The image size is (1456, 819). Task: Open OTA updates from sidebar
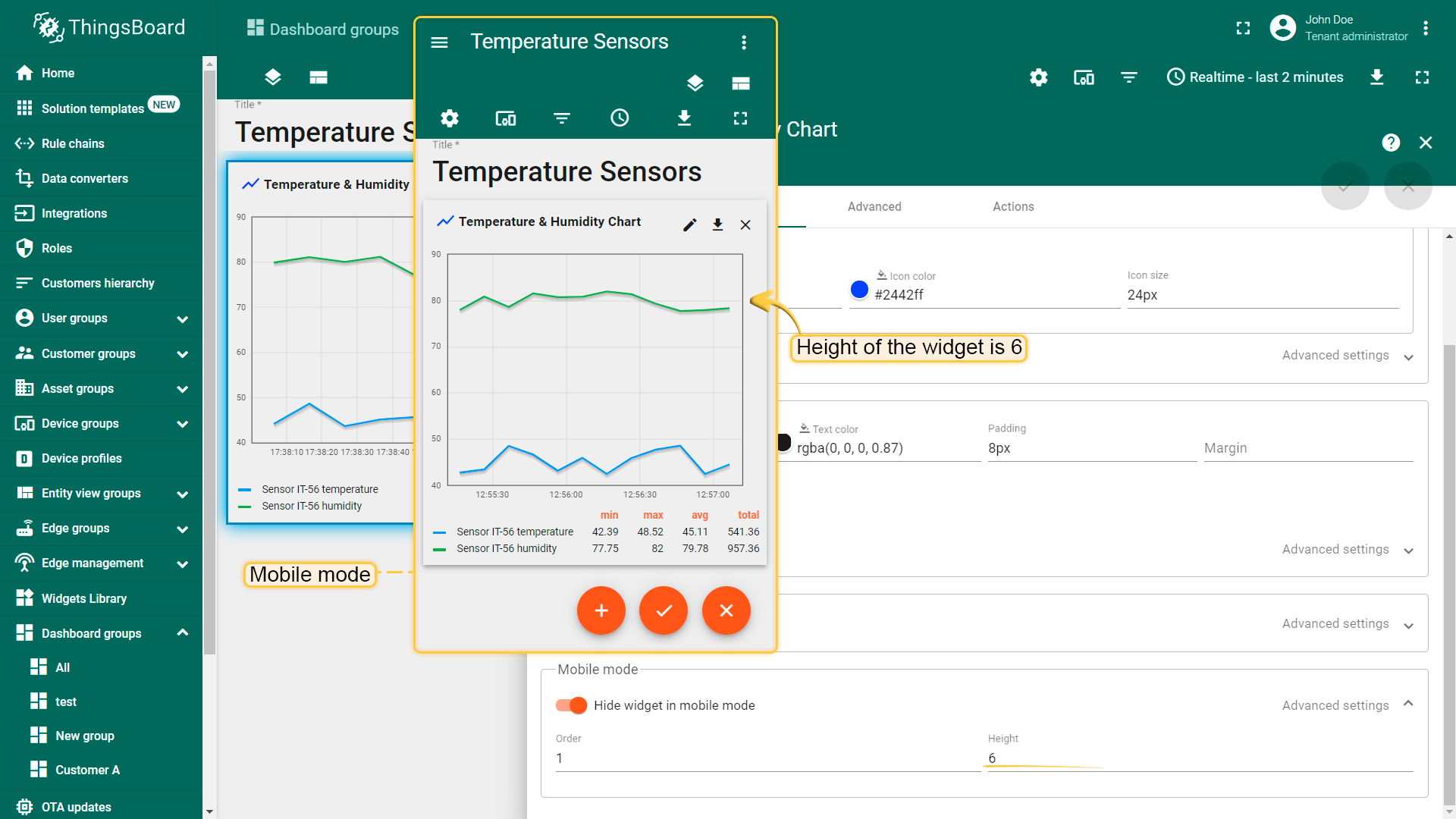point(102,807)
